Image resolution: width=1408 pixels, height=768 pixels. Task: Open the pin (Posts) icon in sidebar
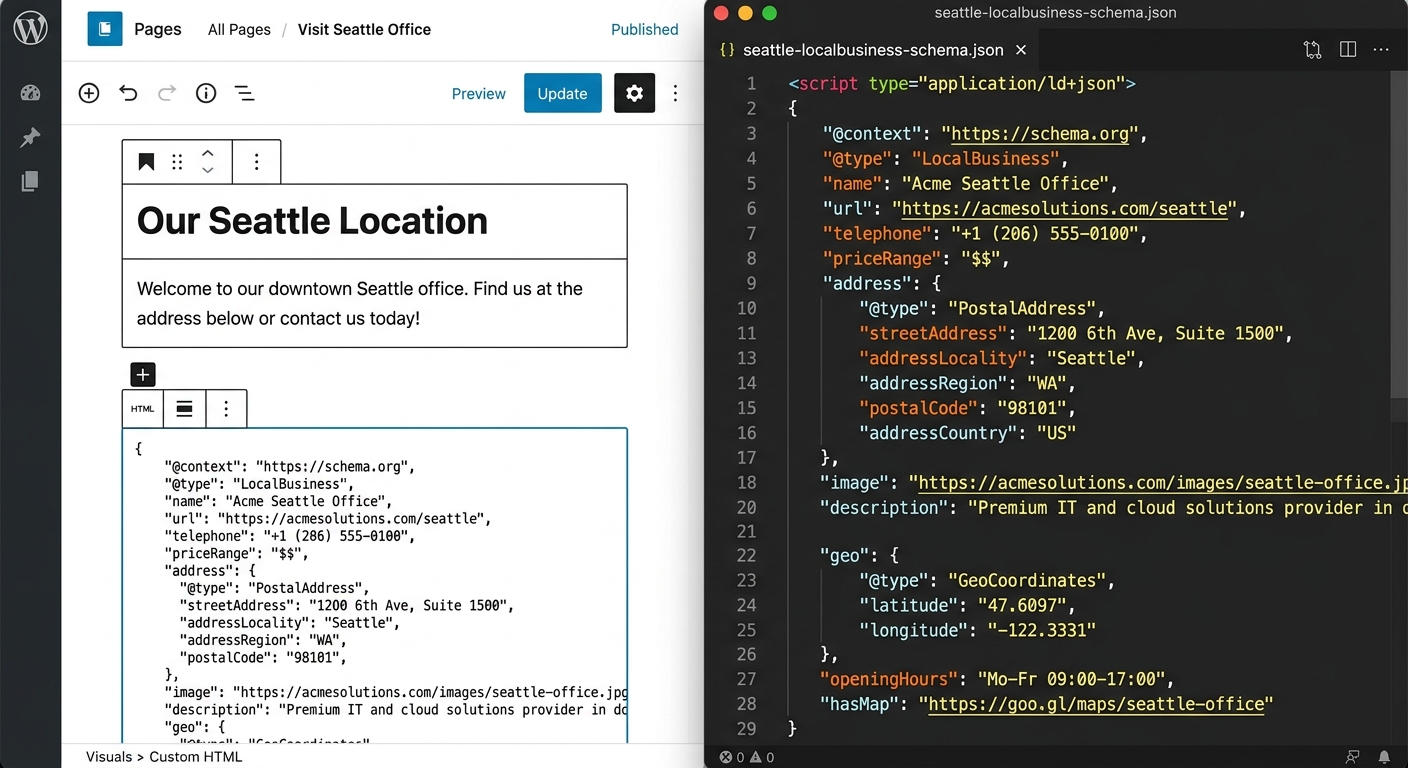pos(30,137)
